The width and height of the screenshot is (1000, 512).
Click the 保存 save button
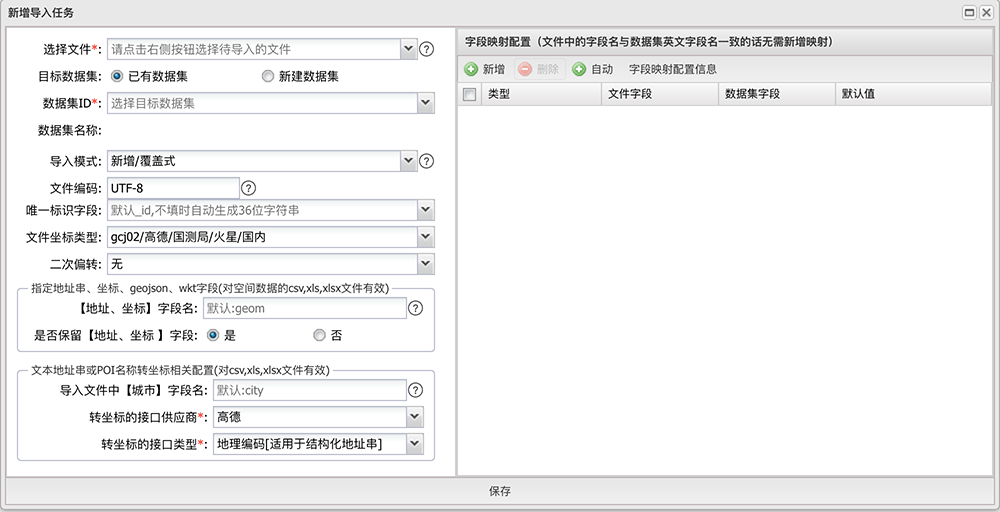[x=500, y=491]
